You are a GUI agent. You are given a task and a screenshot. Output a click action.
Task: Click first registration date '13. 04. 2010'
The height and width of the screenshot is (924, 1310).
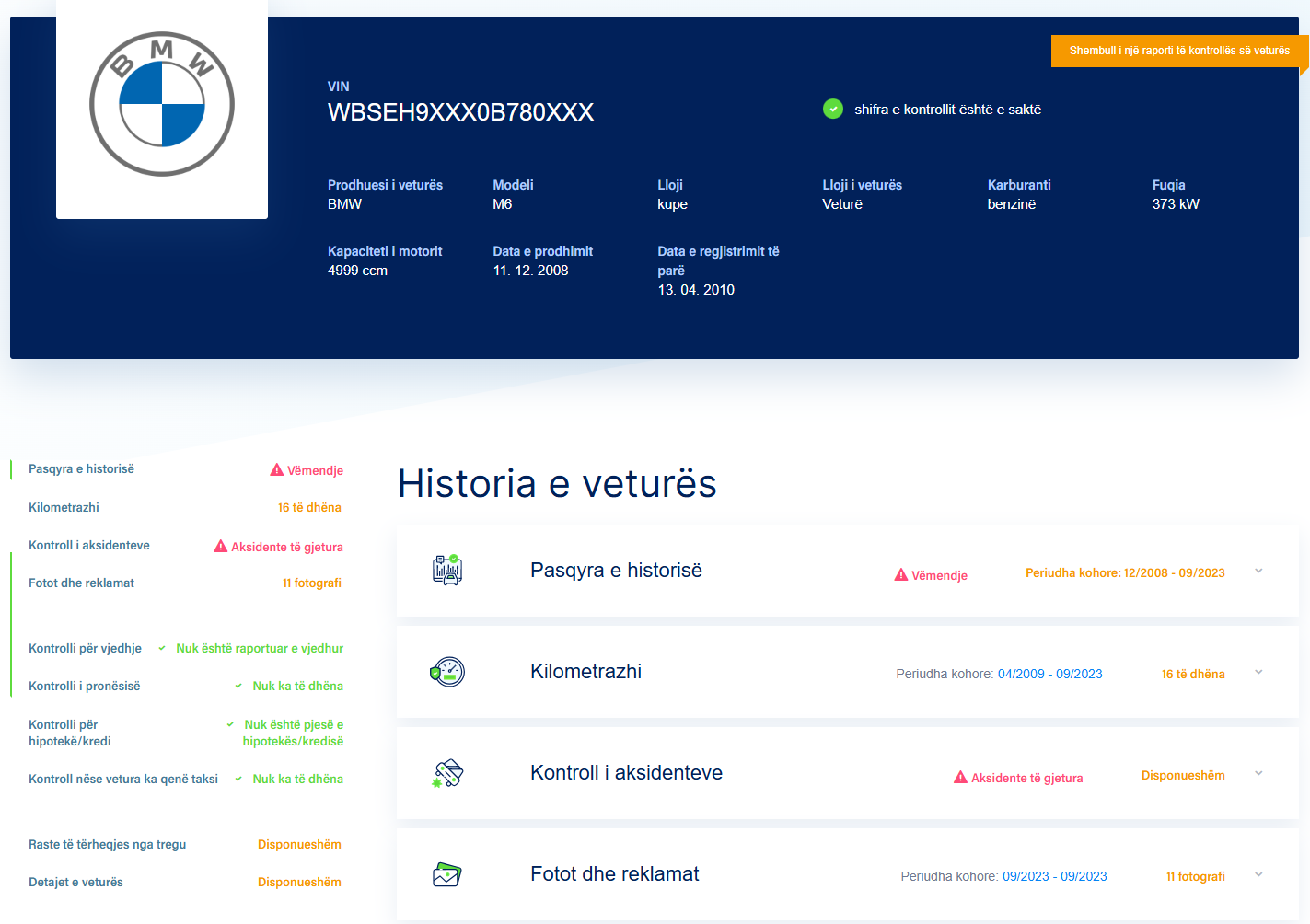point(696,290)
